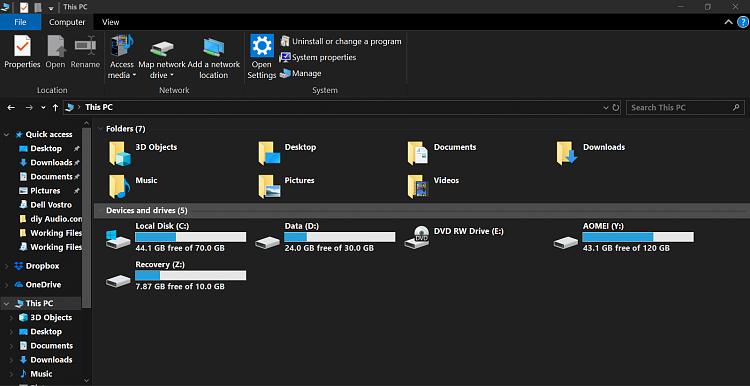Go forward with the right arrow
750x386 pixels.
29,108
